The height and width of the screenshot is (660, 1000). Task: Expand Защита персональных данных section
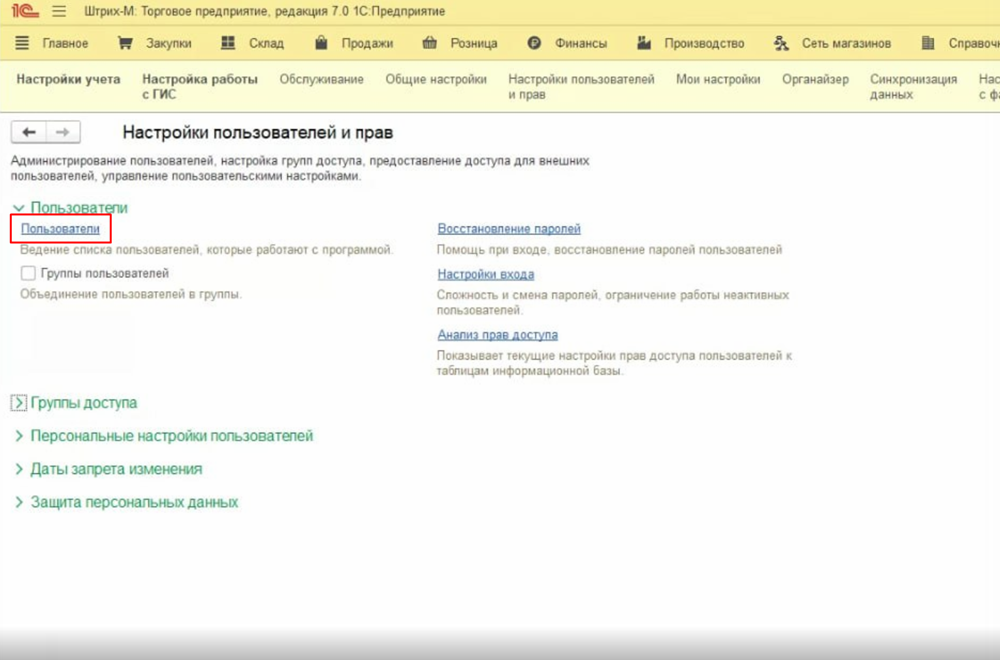18,502
